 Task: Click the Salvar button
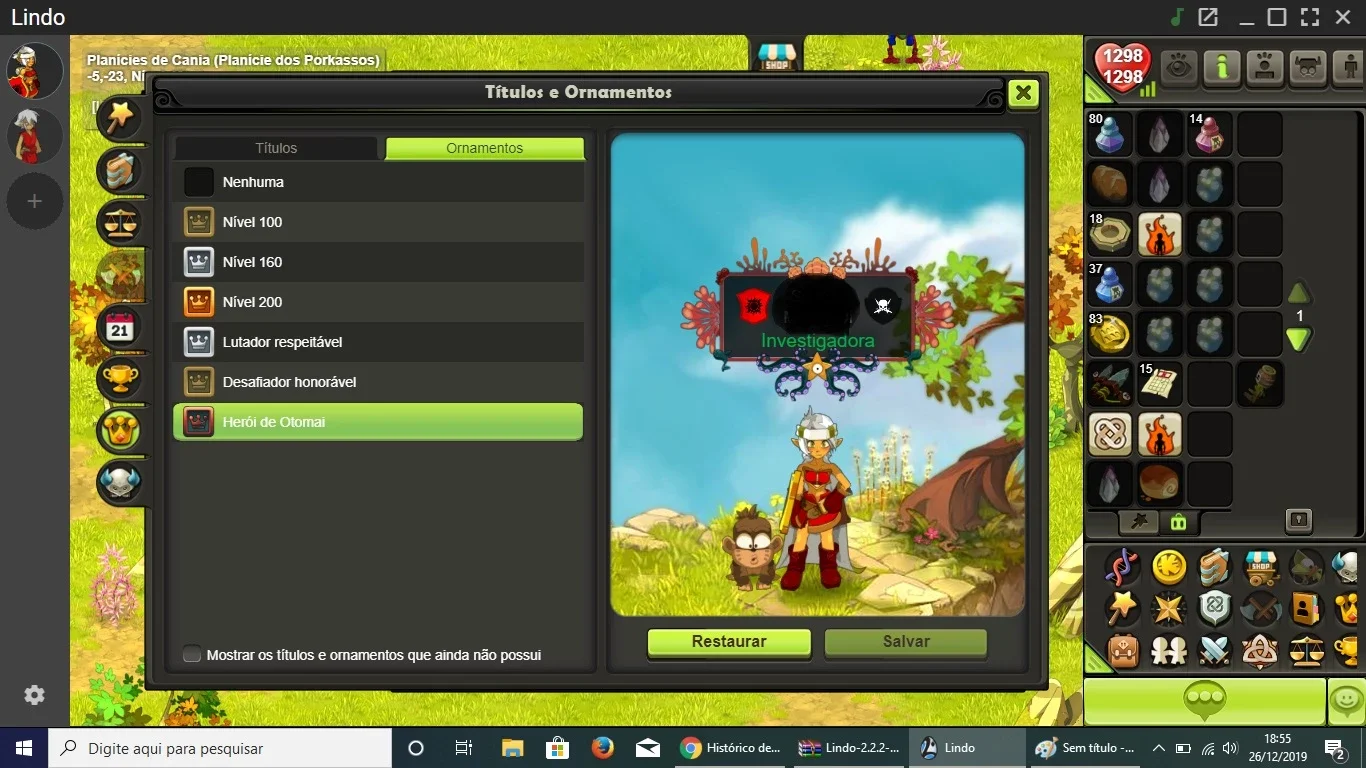point(906,642)
